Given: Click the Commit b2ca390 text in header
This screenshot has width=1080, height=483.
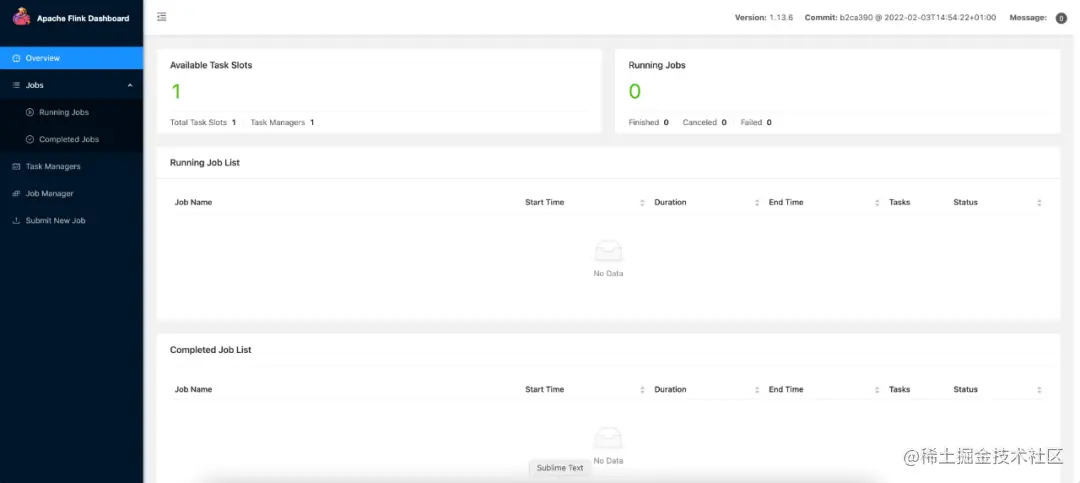Looking at the screenshot, I should [900, 18].
